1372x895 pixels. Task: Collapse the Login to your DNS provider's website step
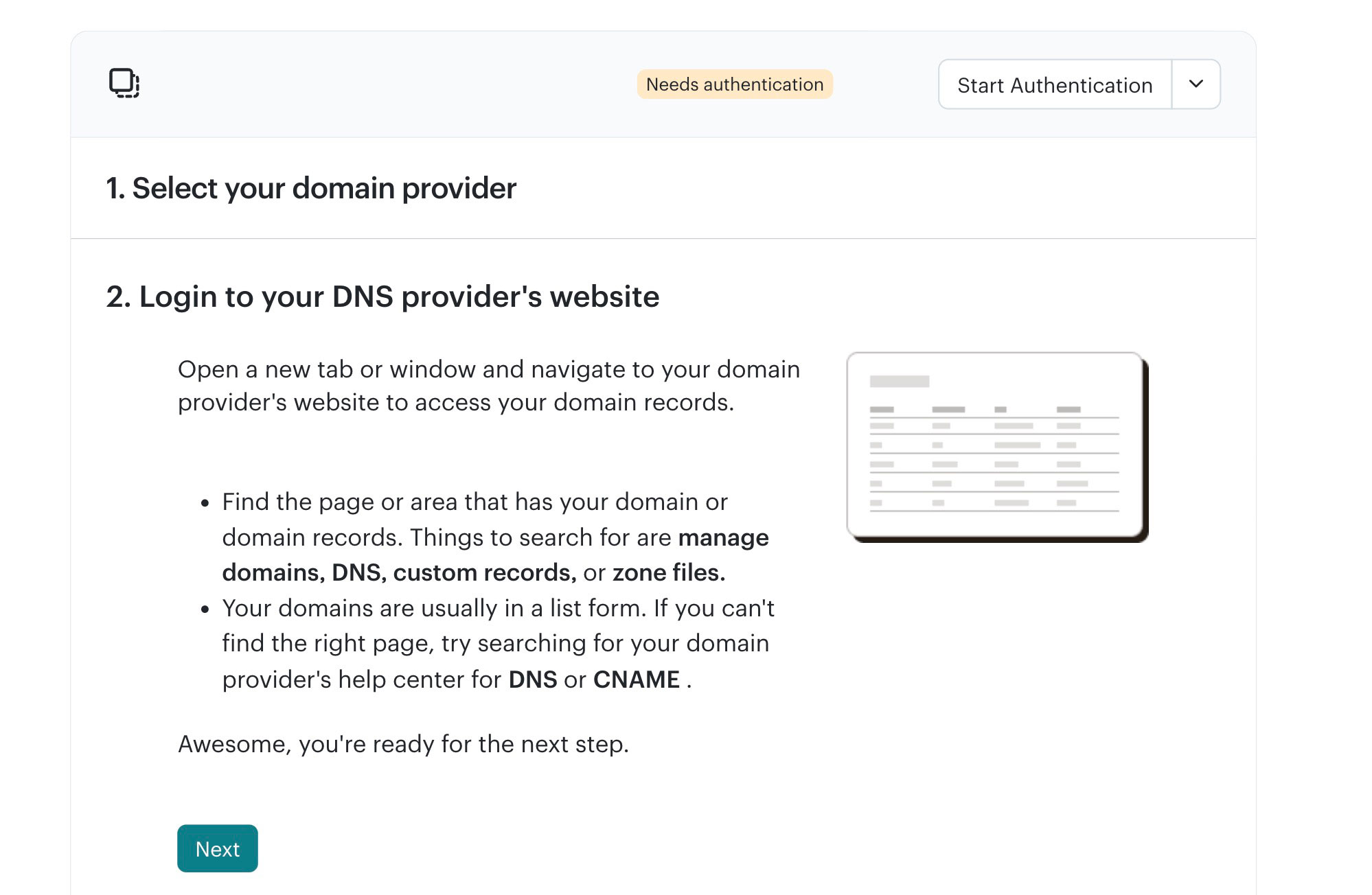pyautogui.click(x=382, y=297)
